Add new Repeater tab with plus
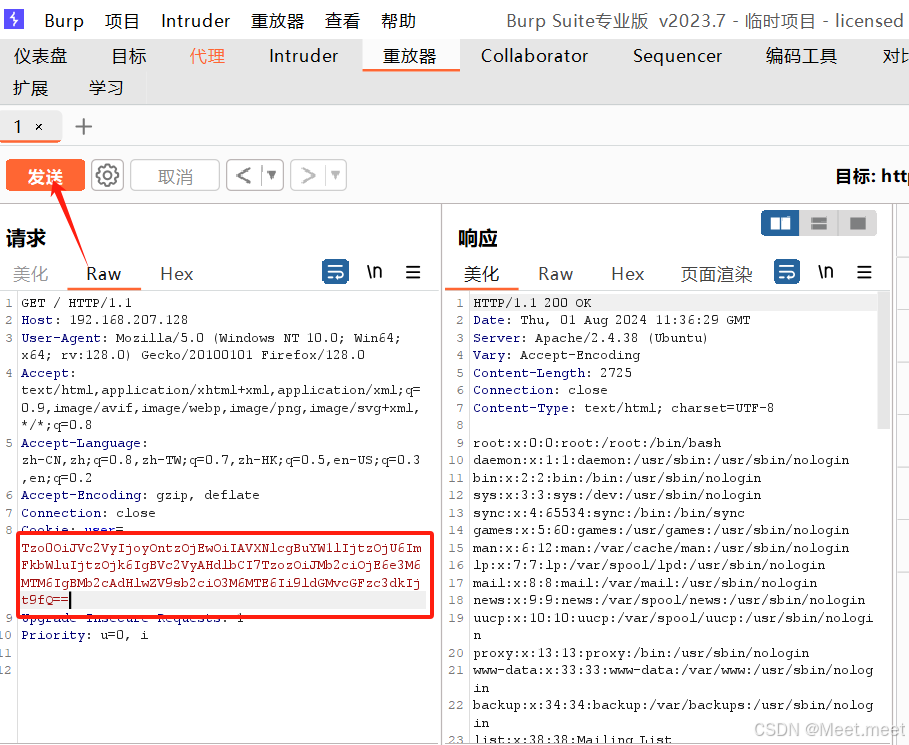The image size is (909, 745). tap(83, 126)
